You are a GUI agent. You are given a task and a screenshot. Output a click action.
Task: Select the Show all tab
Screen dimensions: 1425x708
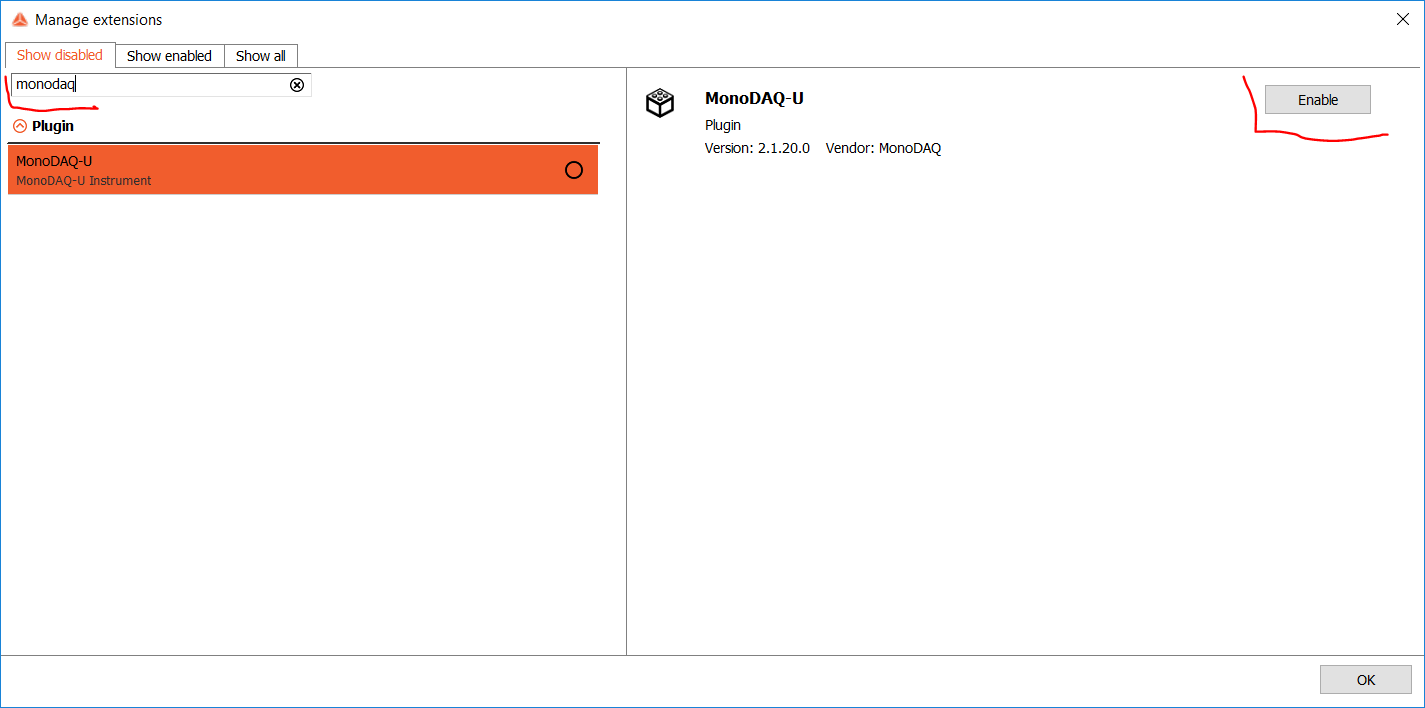click(x=261, y=56)
